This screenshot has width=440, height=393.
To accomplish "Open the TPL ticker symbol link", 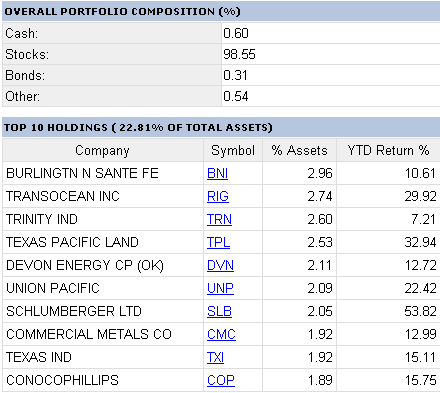I will 218,242.
